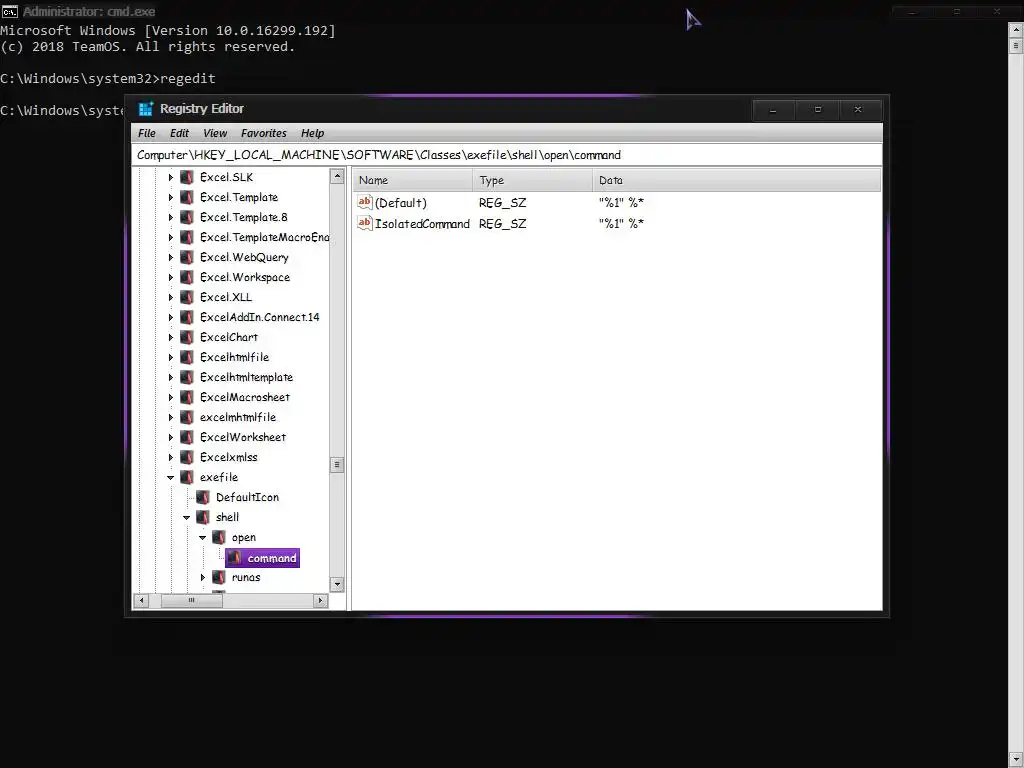The image size is (1024, 768).
Task: Sort by the Type column header
Action: [532, 180]
